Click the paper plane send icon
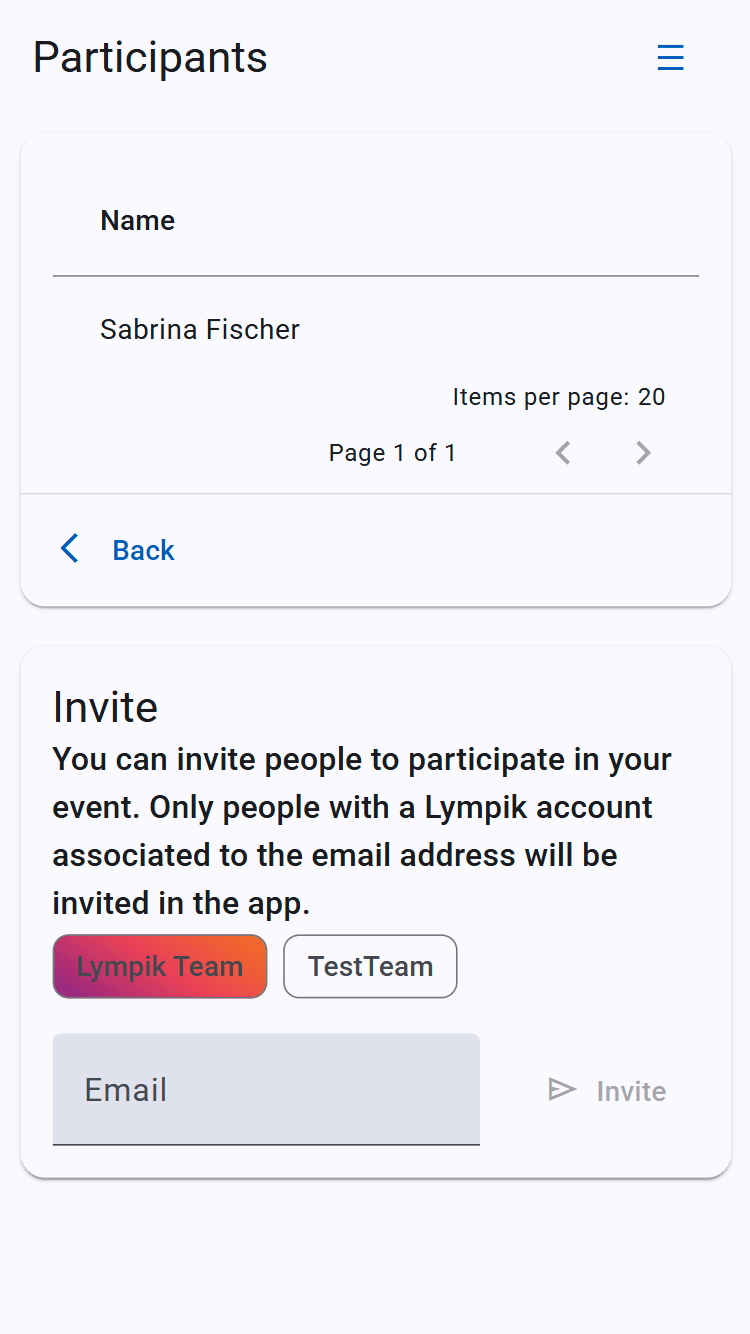Viewport: 750px width, 1334px height. click(562, 1089)
